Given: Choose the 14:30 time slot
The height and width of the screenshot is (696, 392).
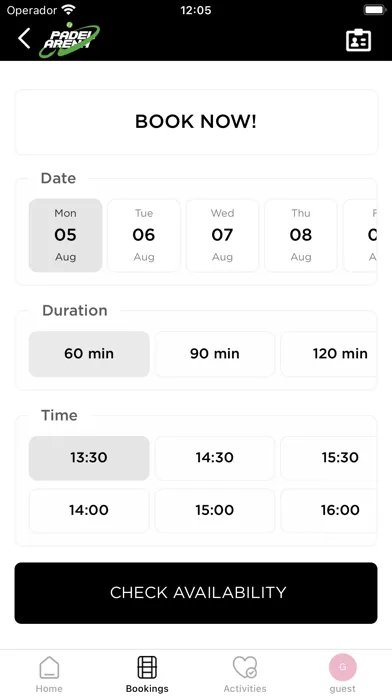Looking at the screenshot, I should click(215, 458).
